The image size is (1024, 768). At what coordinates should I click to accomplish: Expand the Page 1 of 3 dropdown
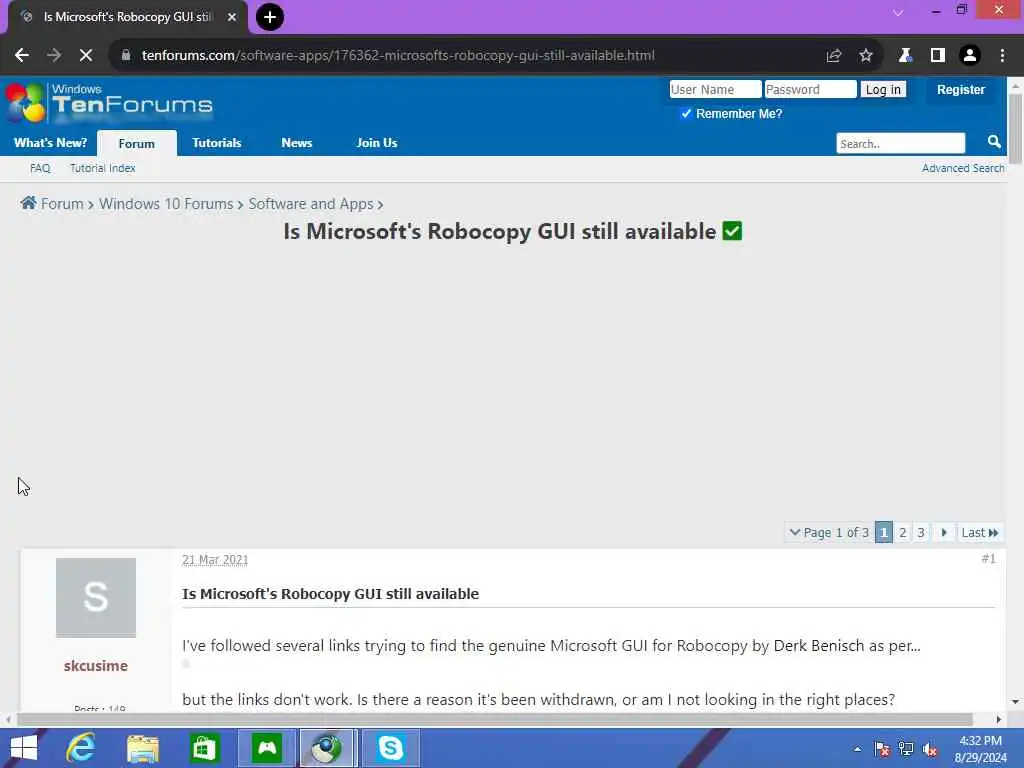pos(829,532)
